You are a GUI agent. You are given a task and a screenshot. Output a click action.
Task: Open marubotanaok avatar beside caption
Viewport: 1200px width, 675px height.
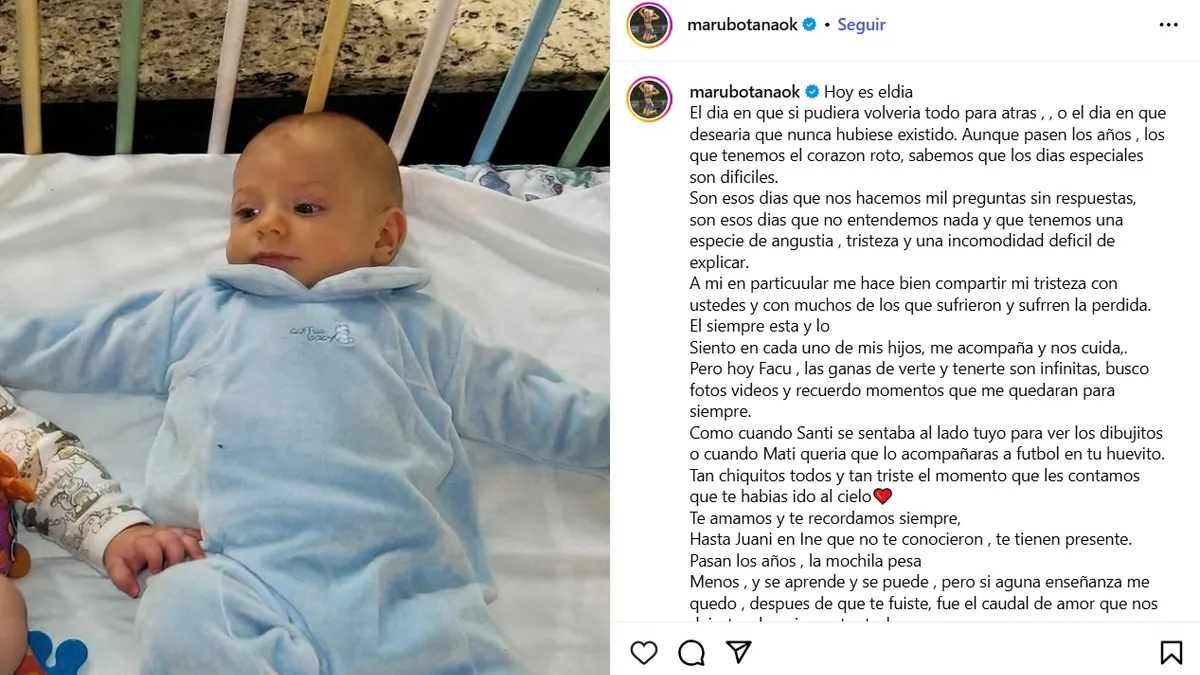coord(649,99)
